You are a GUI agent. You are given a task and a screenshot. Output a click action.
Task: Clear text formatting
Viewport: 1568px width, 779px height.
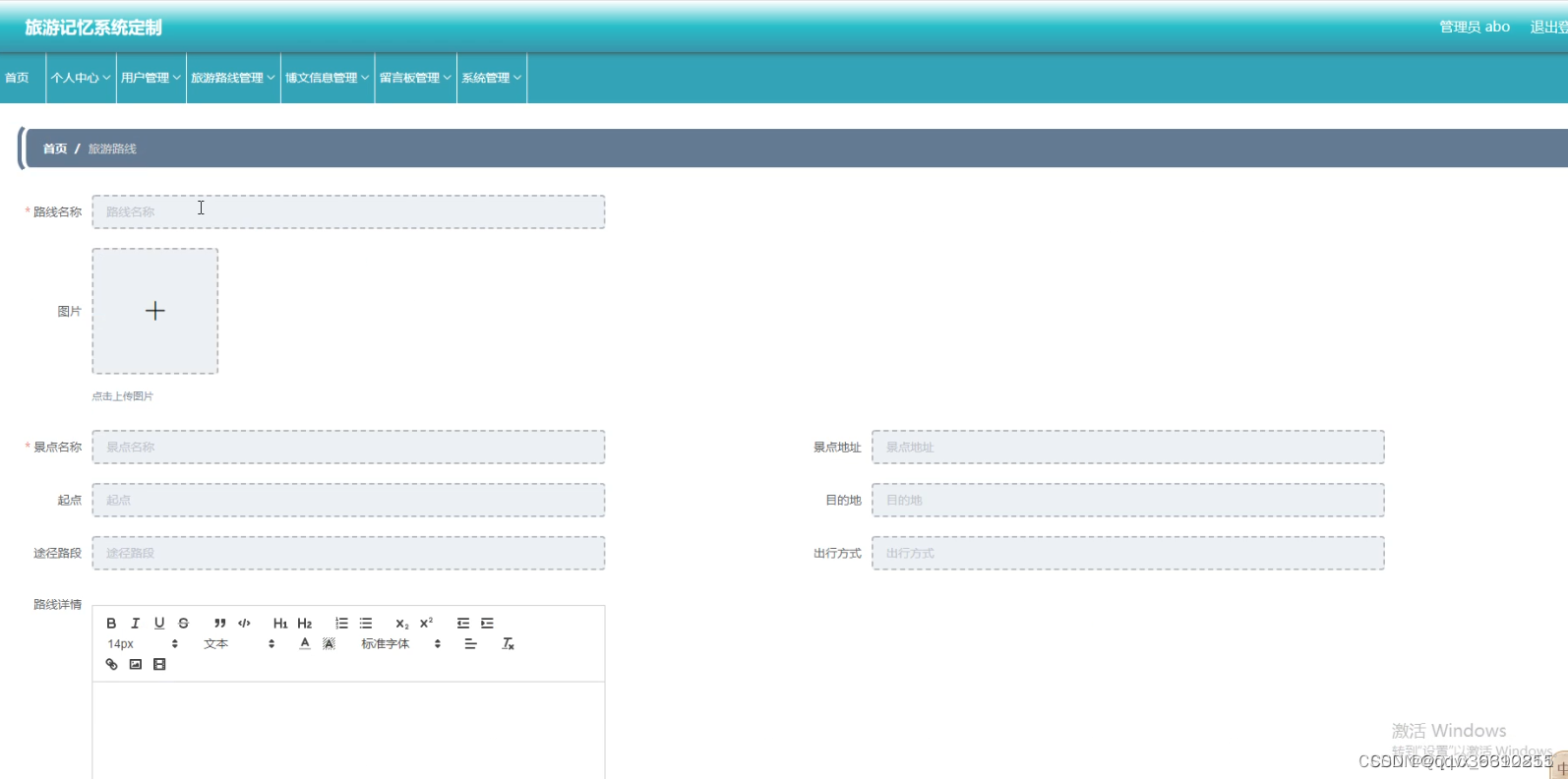point(508,644)
